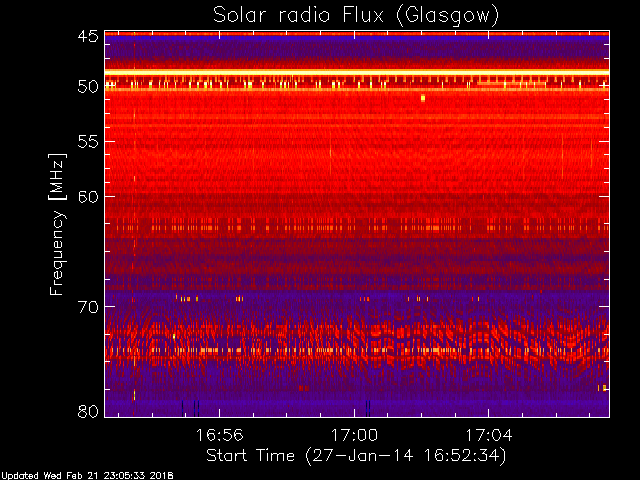
Task: Click the 'Updated Wed Feb 21 23:05:33 2018' timestamp
Action: pos(87,476)
